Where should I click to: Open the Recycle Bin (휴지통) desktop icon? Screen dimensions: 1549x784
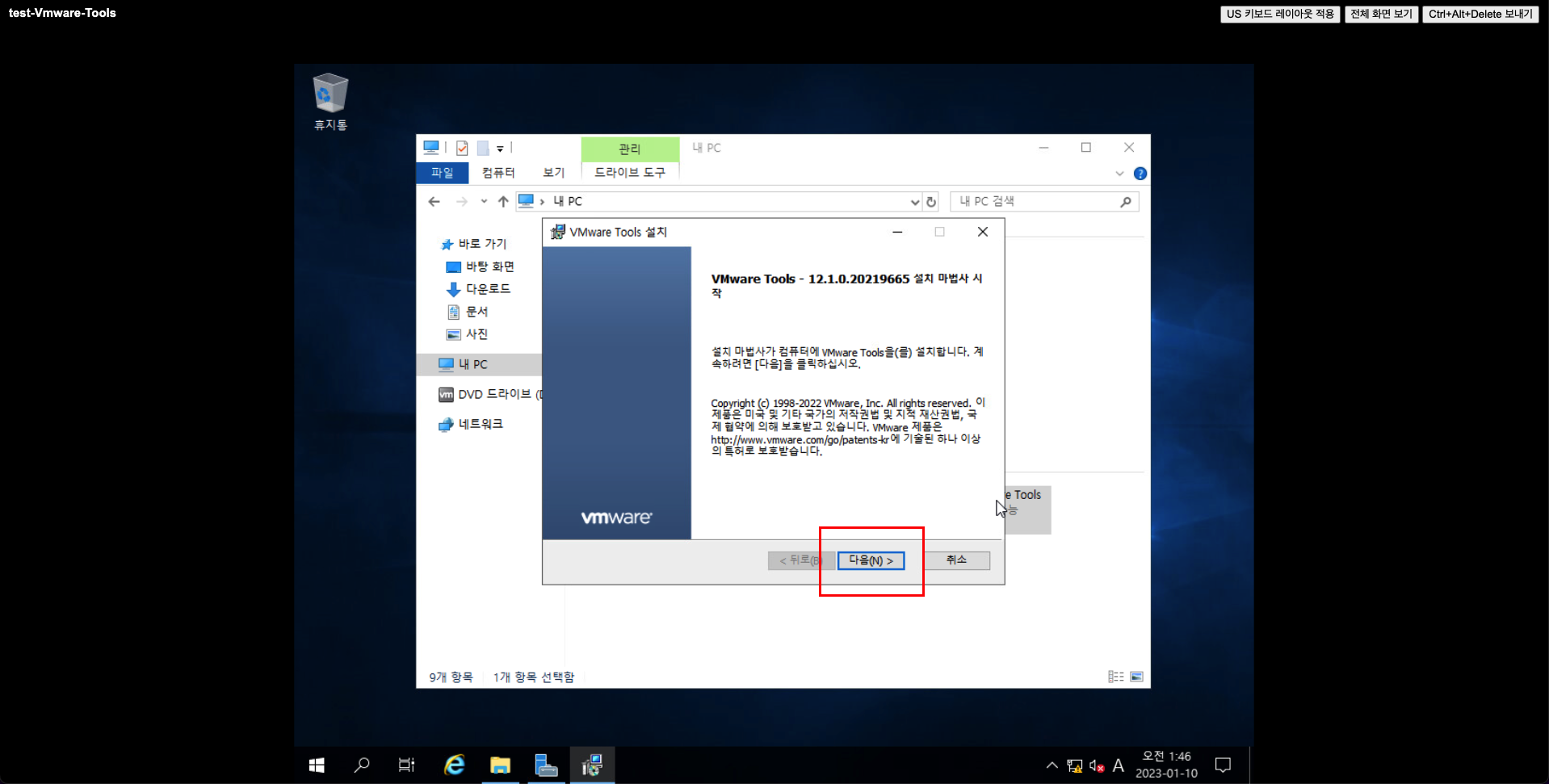tap(330, 102)
